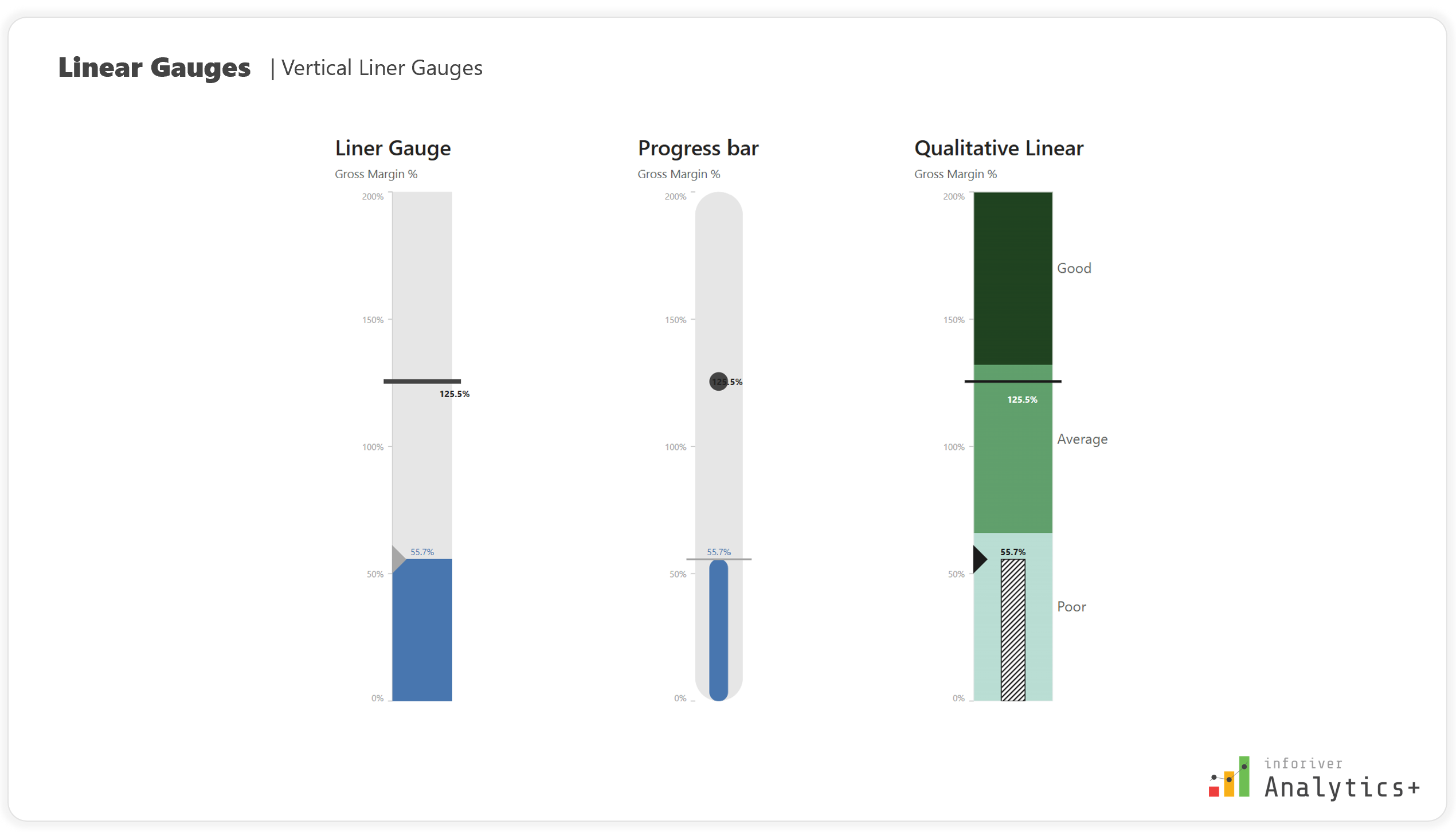Click the Qualitative Linear chart title
The height and width of the screenshot is (832, 1456).
pos(999,148)
